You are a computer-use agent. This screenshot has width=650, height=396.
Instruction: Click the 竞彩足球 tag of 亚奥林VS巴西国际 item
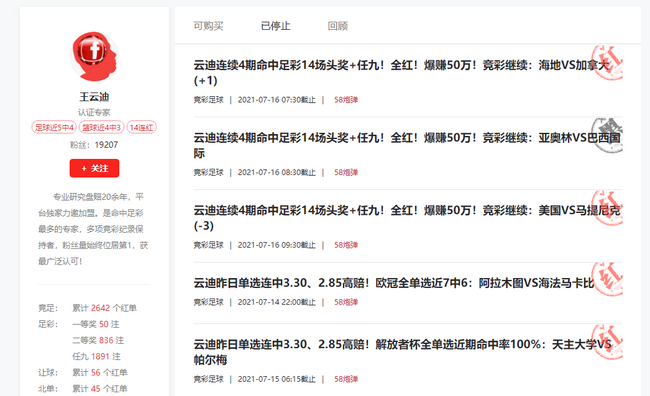209,172
